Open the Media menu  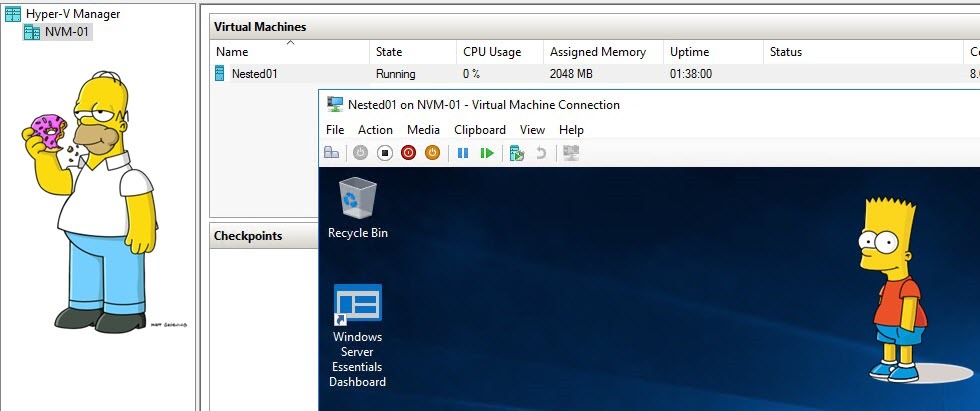pos(423,130)
